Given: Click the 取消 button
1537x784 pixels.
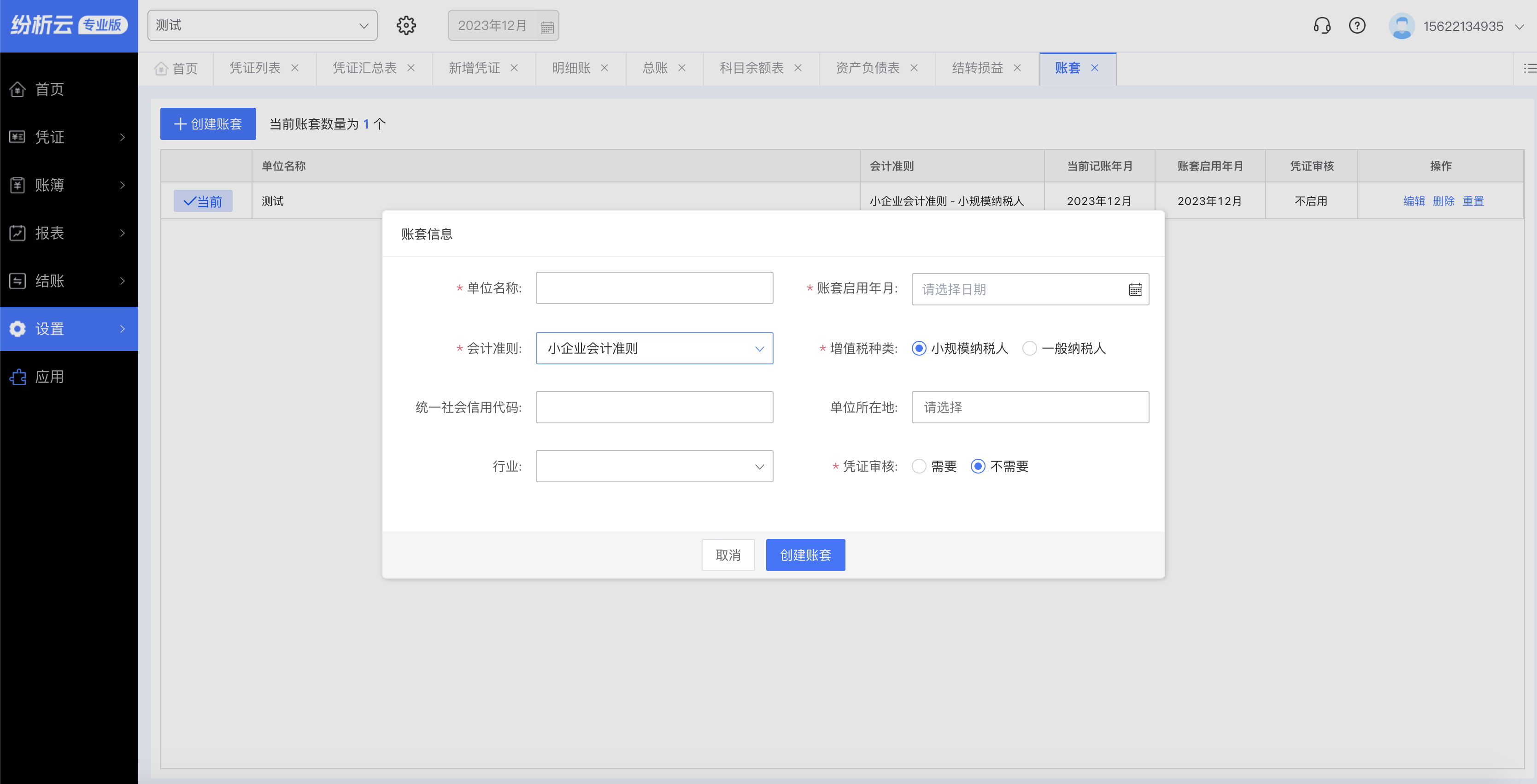Looking at the screenshot, I should point(728,556).
